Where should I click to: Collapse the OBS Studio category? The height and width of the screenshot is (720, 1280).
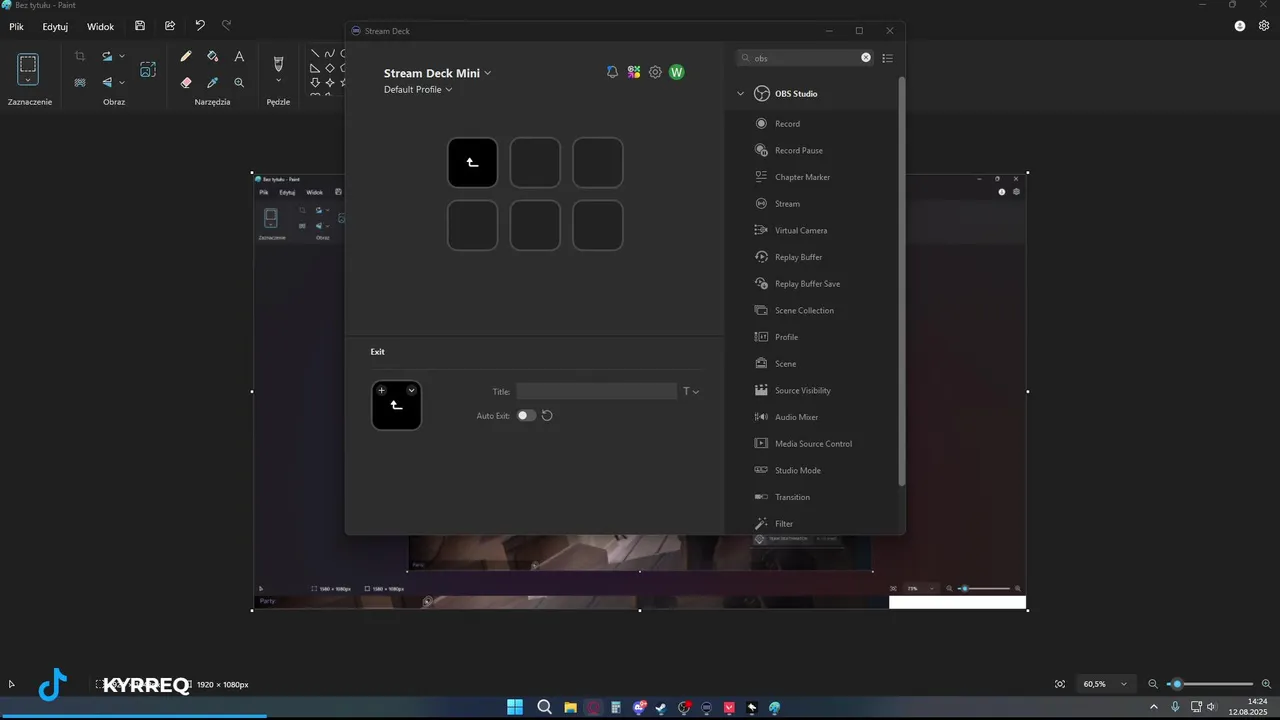[741, 94]
